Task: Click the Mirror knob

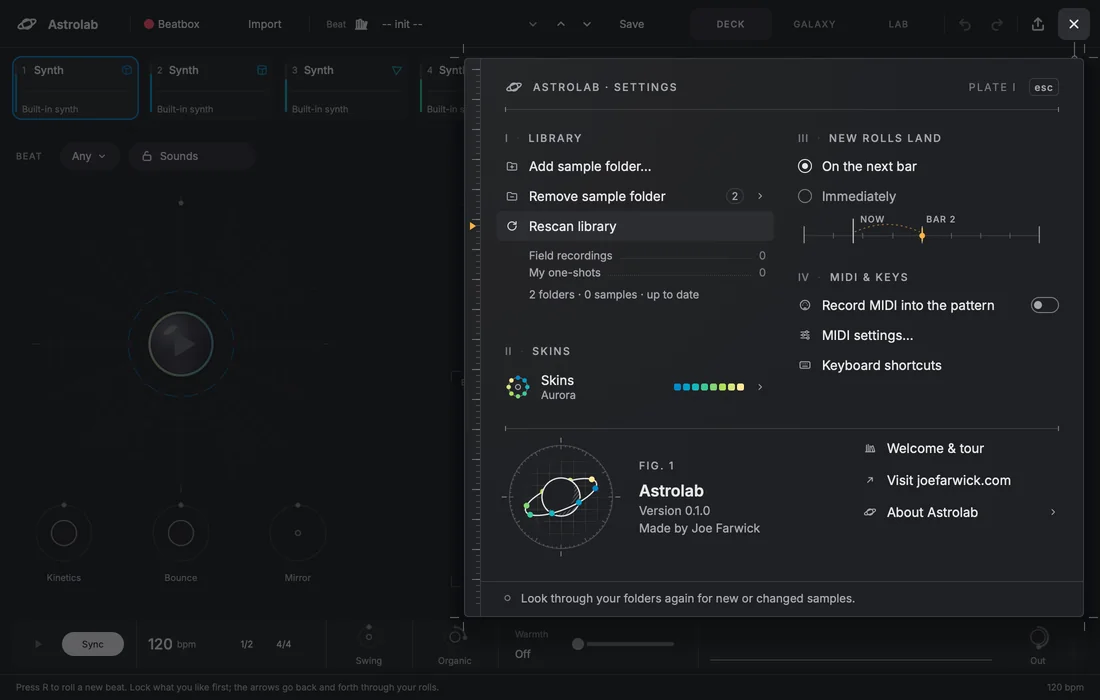Action: click(x=297, y=533)
